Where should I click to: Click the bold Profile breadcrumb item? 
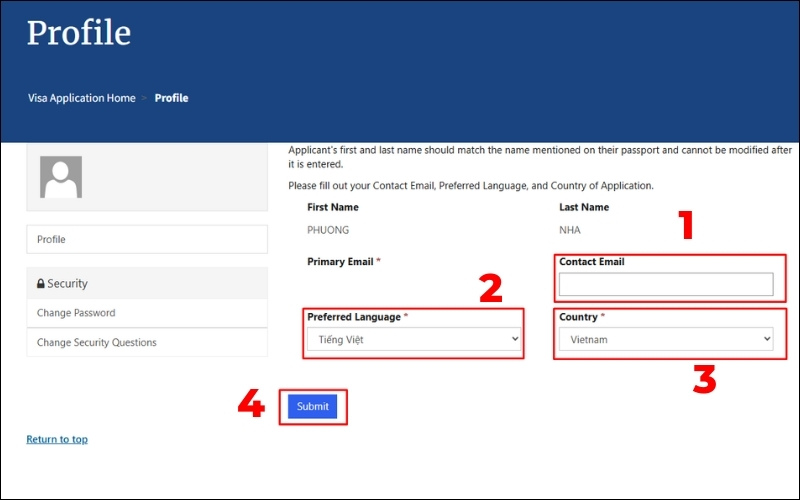tap(171, 98)
